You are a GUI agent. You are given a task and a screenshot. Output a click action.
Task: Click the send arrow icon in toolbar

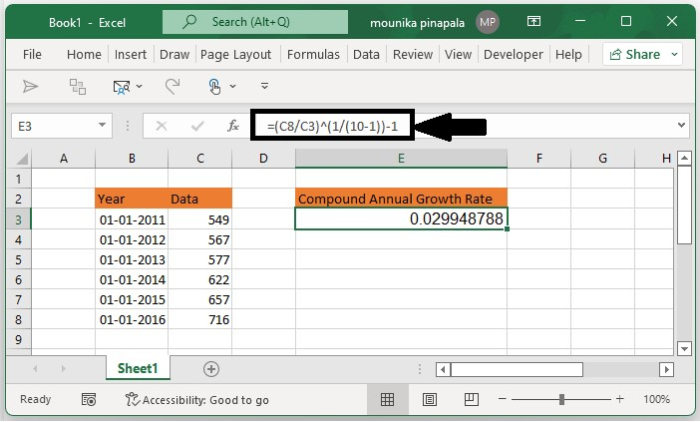30,87
